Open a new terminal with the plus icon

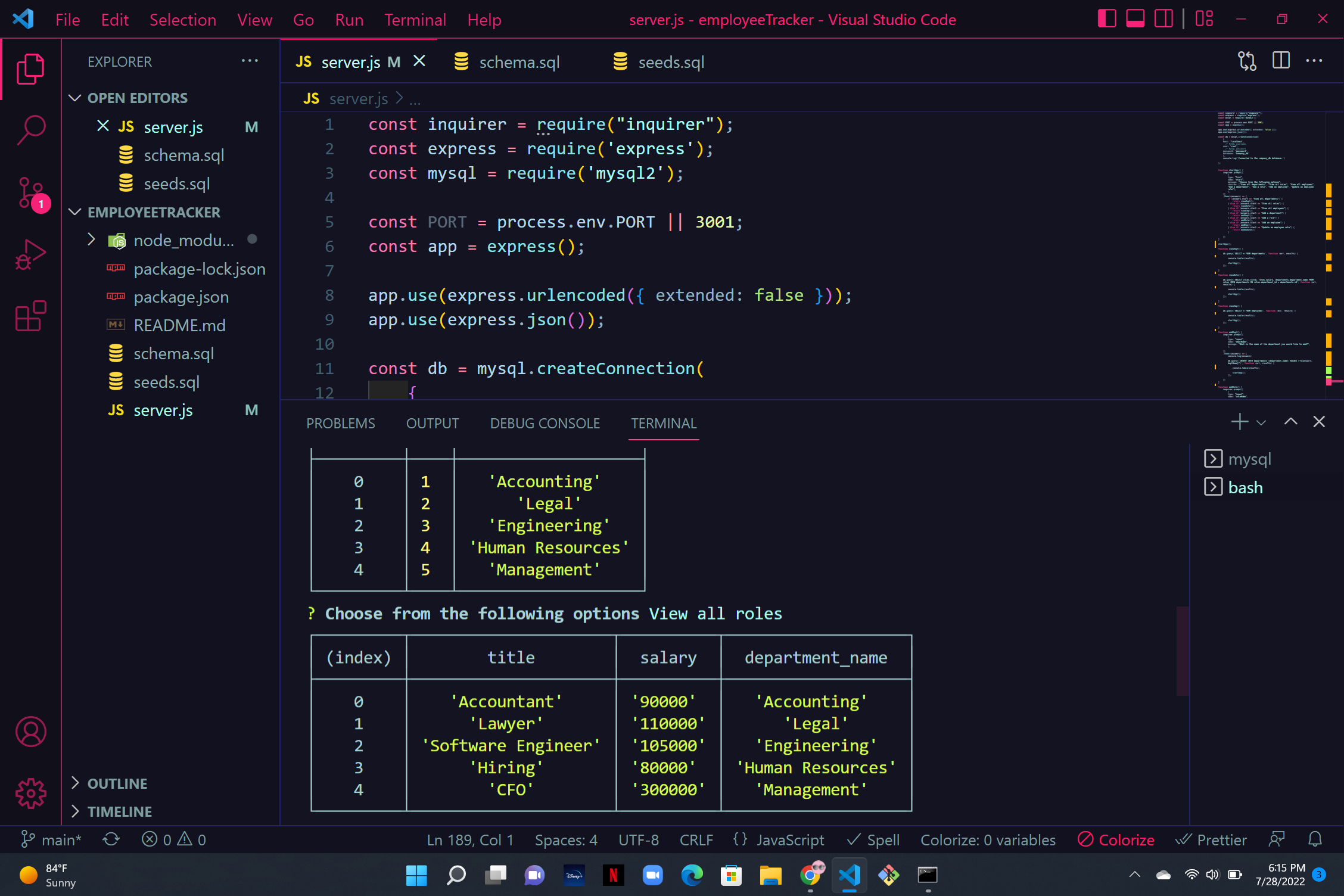[1239, 422]
